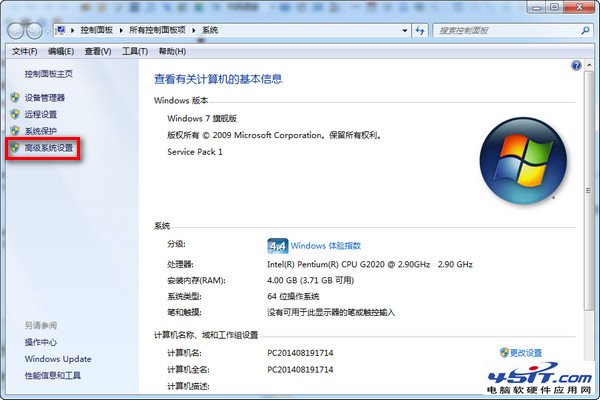Screen dimensions: 600x400
Task: Click the forward navigation arrow button
Action: [34, 31]
